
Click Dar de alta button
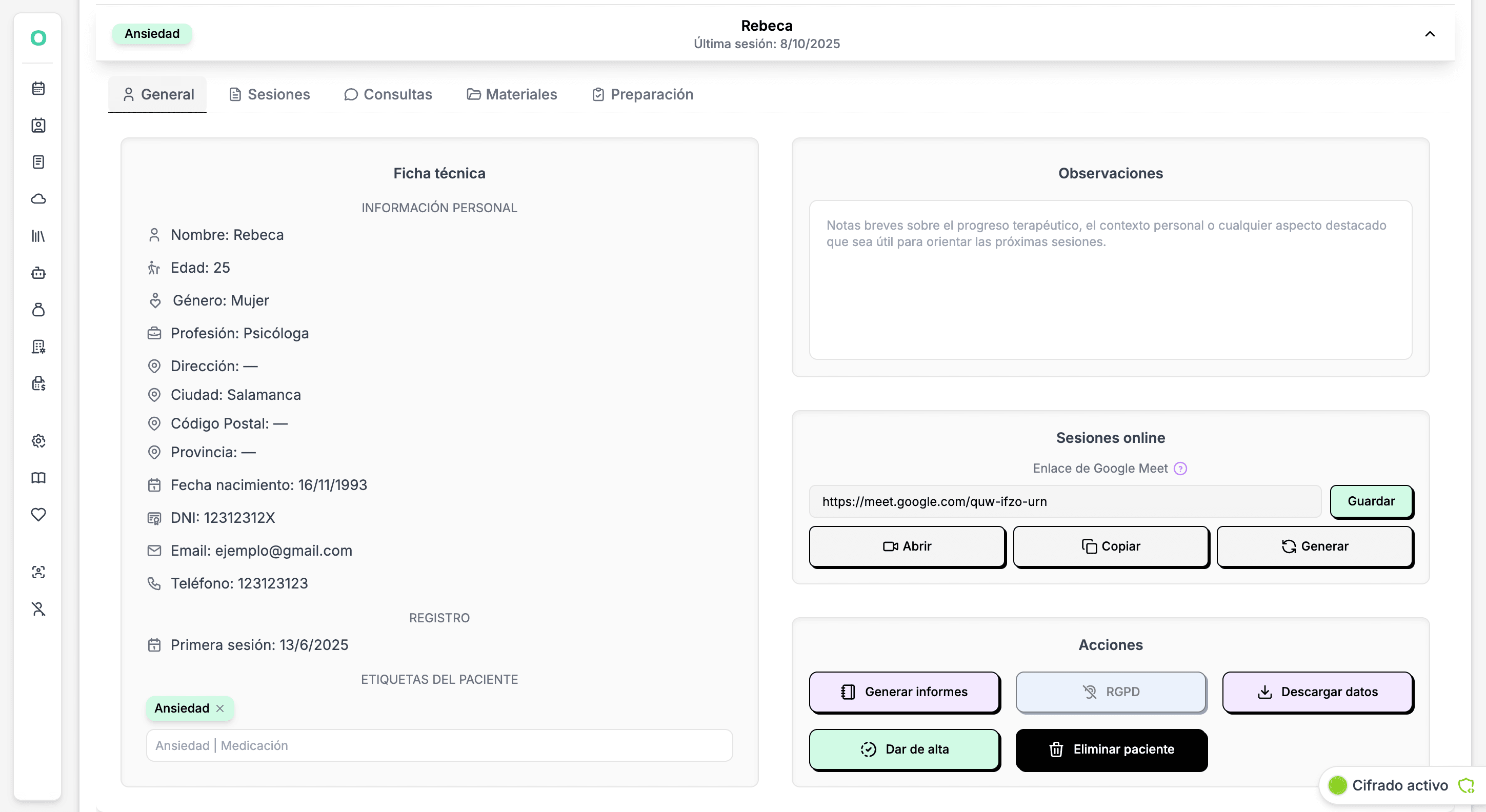pos(904,749)
